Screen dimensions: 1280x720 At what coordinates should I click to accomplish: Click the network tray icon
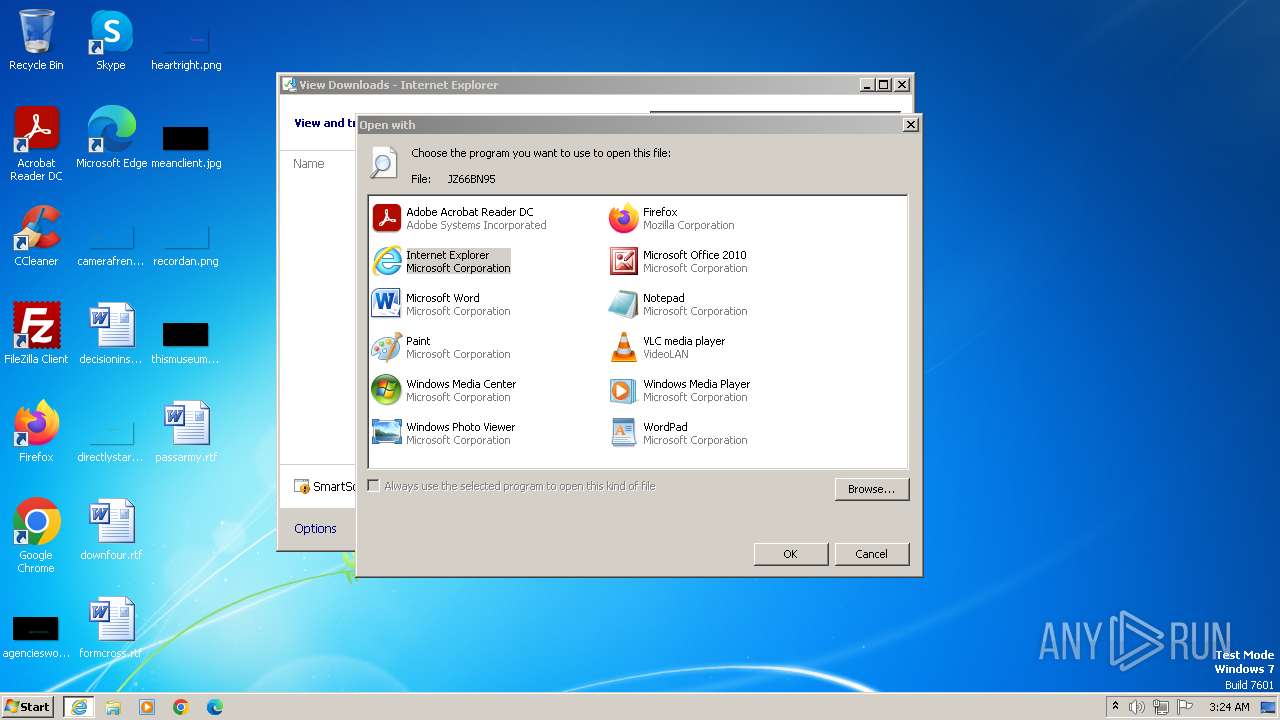pyautogui.click(x=1161, y=707)
